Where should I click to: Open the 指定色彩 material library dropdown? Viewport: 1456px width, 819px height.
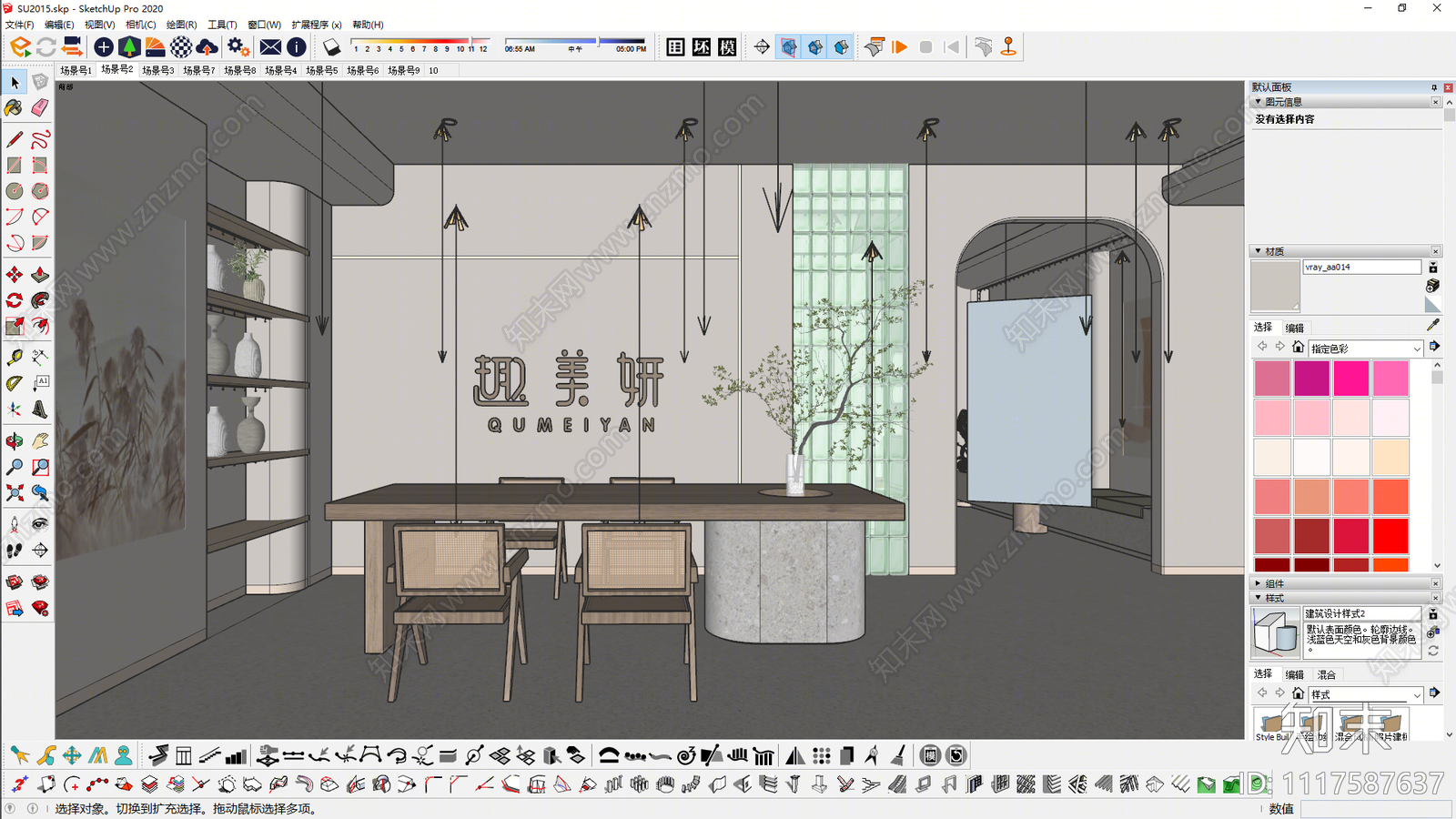click(x=1366, y=349)
